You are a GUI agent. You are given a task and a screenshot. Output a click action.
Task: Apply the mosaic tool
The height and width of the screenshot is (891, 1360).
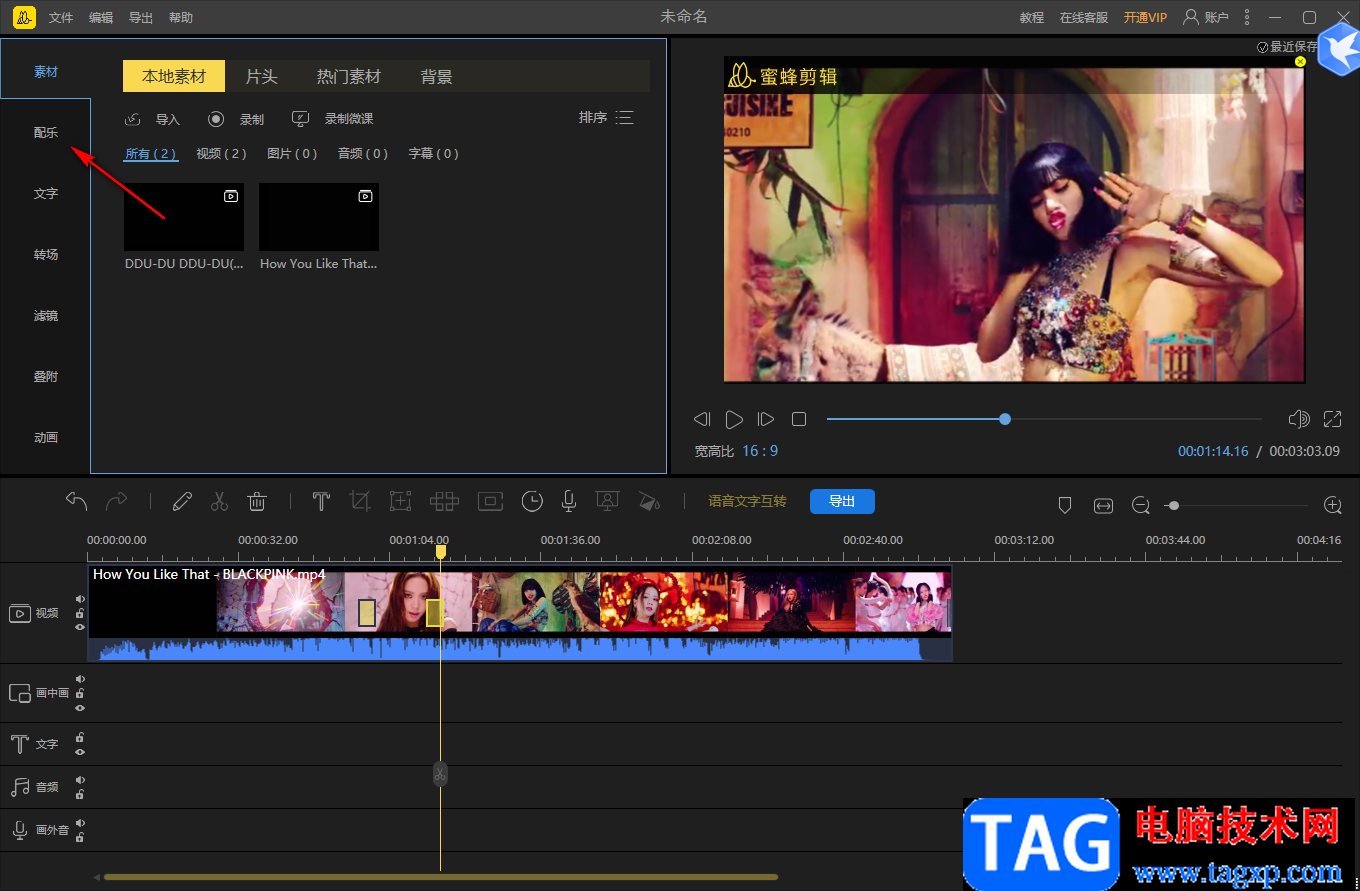444,501
